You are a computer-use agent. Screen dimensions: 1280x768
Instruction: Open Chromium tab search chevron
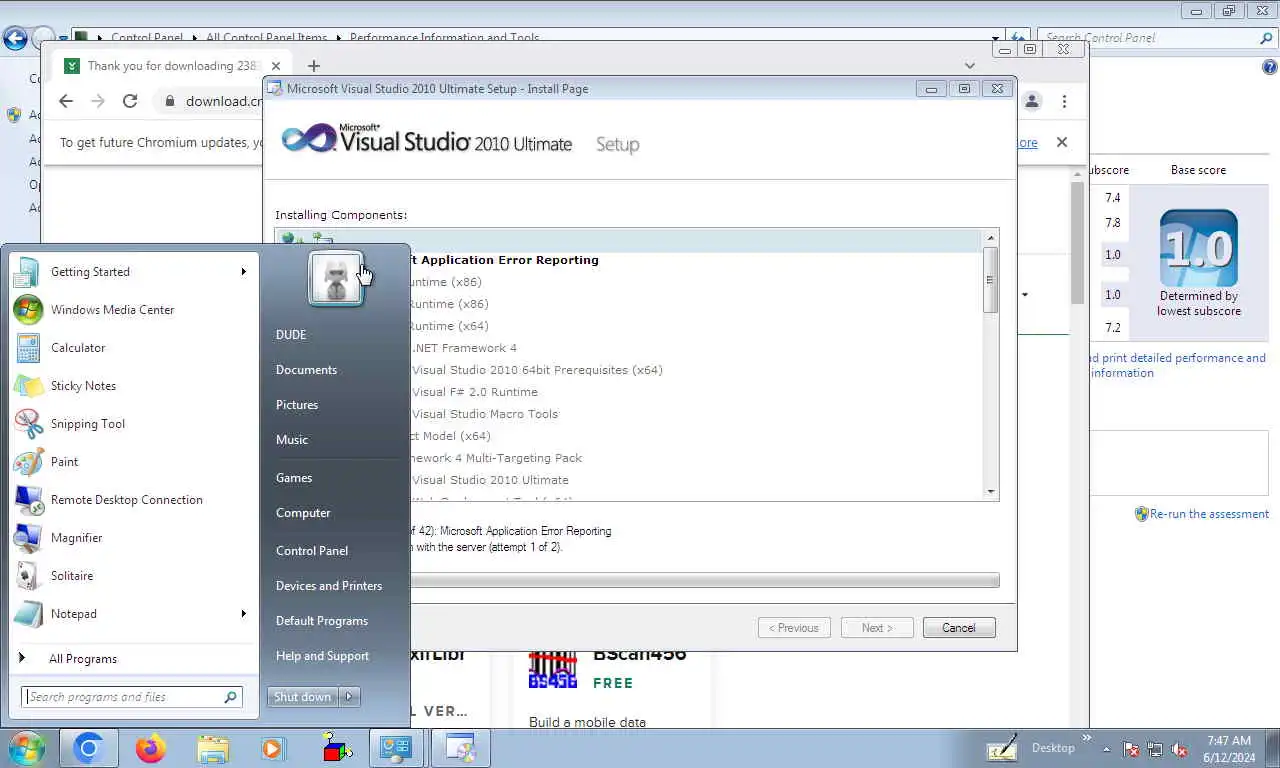(969, 66)
